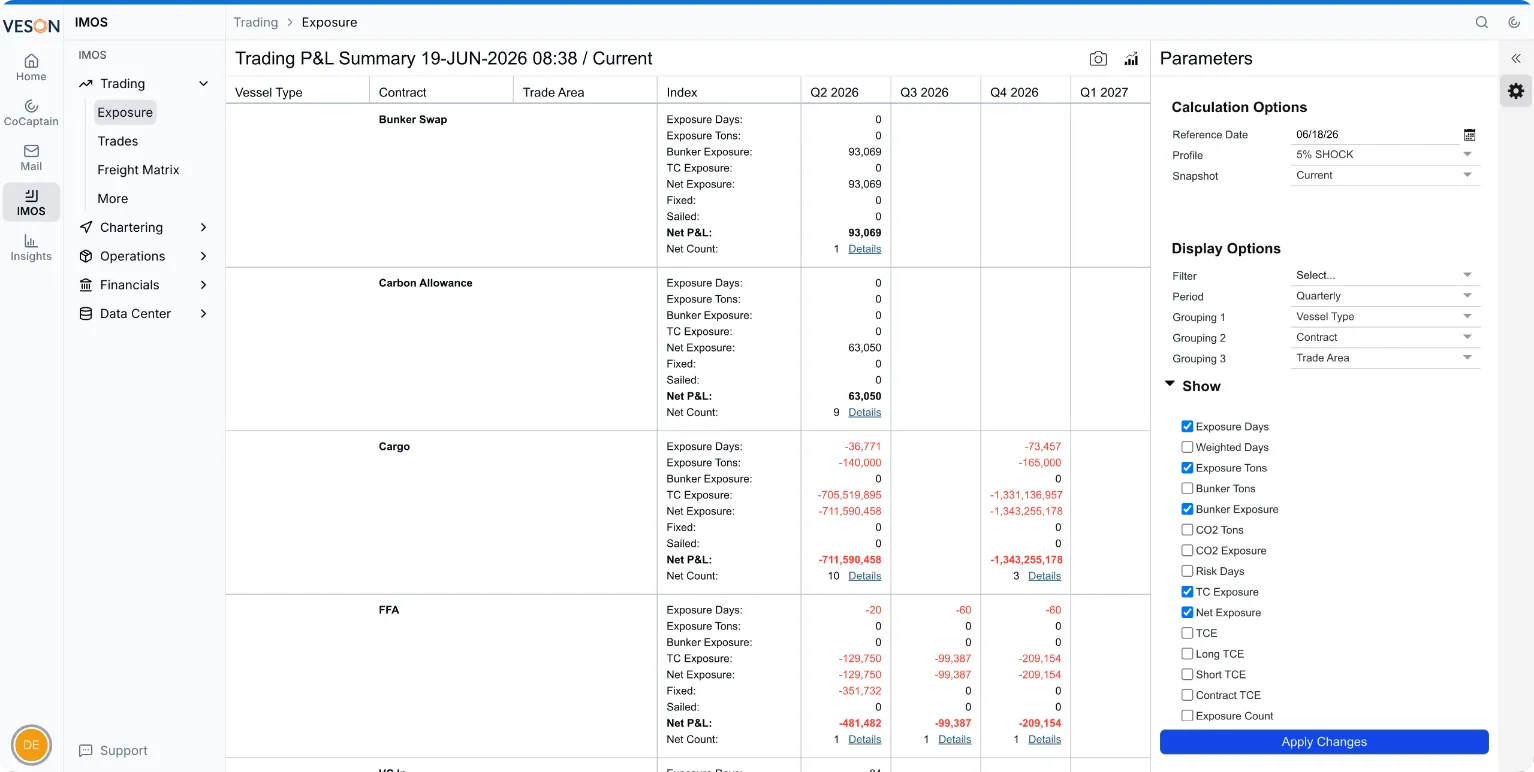The height and width of the screenshot is (772, 1534).
Task: Enable the Bunker Tons checkbox
Action: click(1187, 489)
